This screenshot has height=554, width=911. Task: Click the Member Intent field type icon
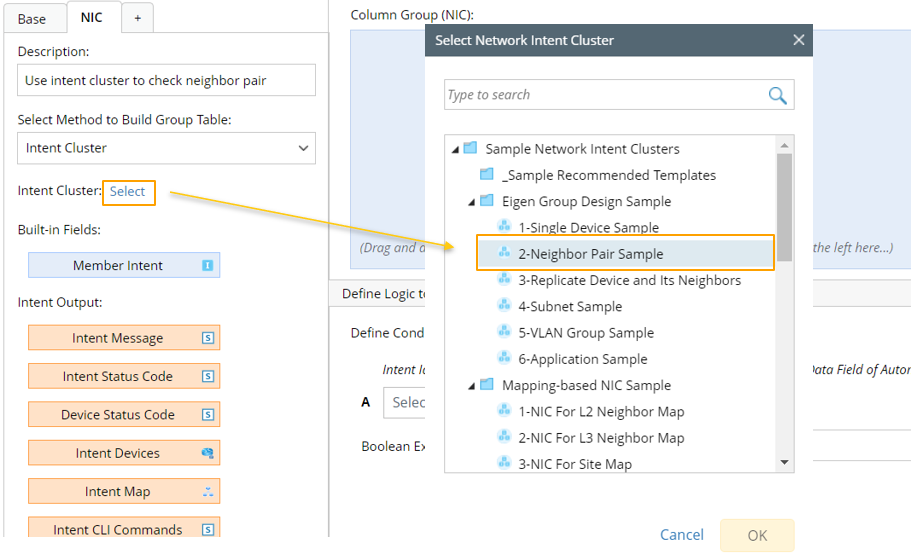coord(208,266)
